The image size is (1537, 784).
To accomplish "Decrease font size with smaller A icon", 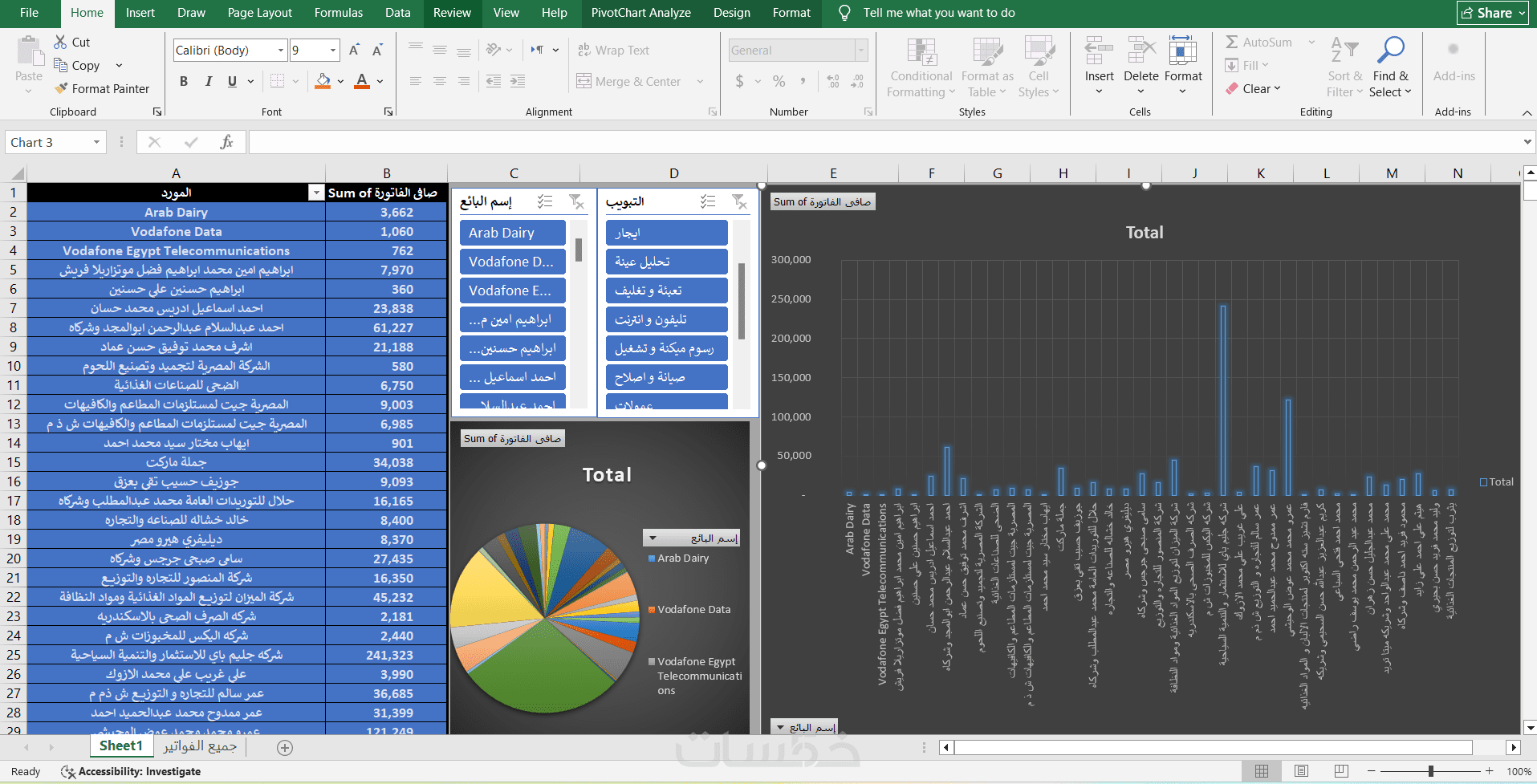I will (377, 50).
